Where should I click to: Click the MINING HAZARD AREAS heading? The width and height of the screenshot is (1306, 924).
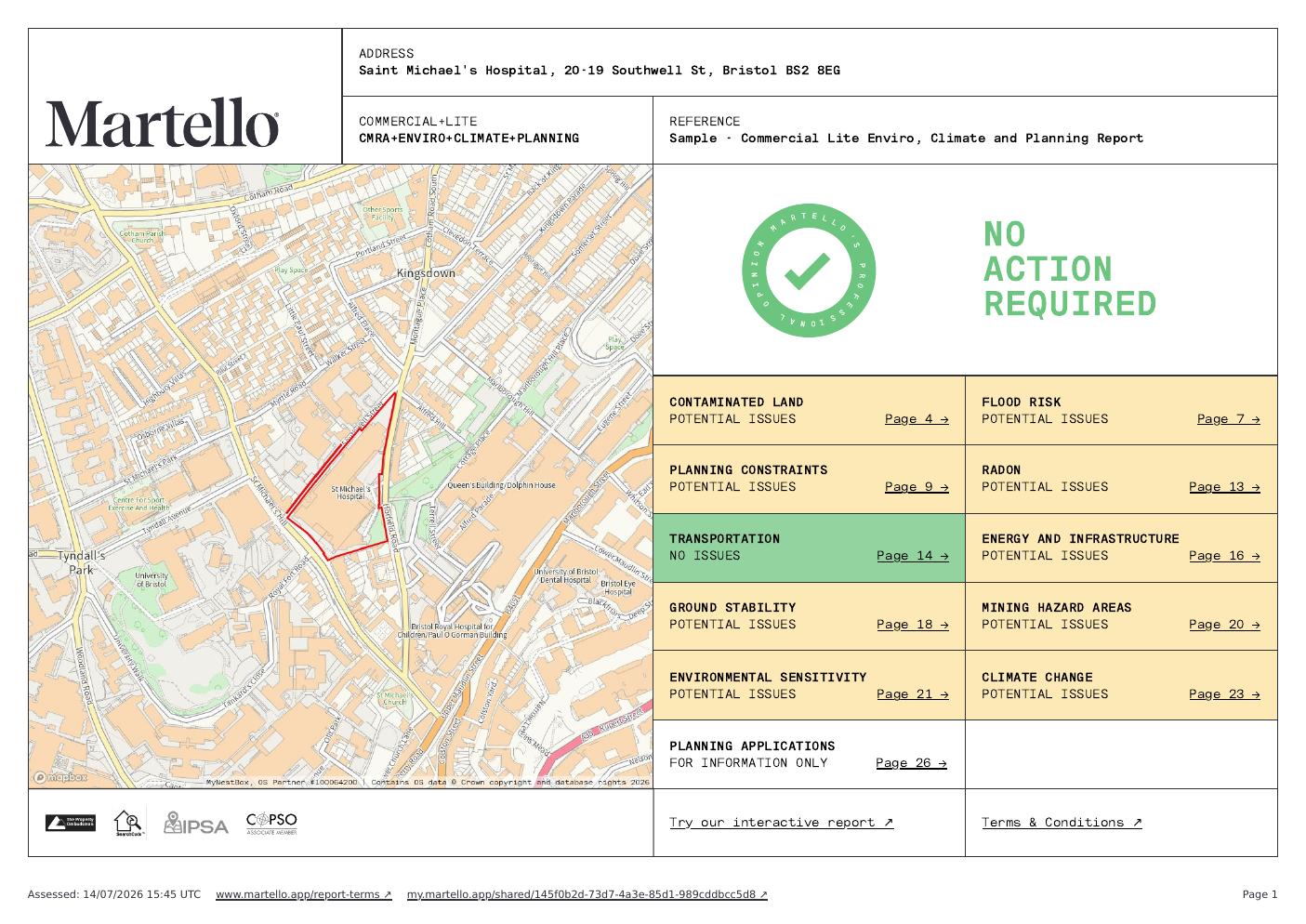coord(1057,608)
